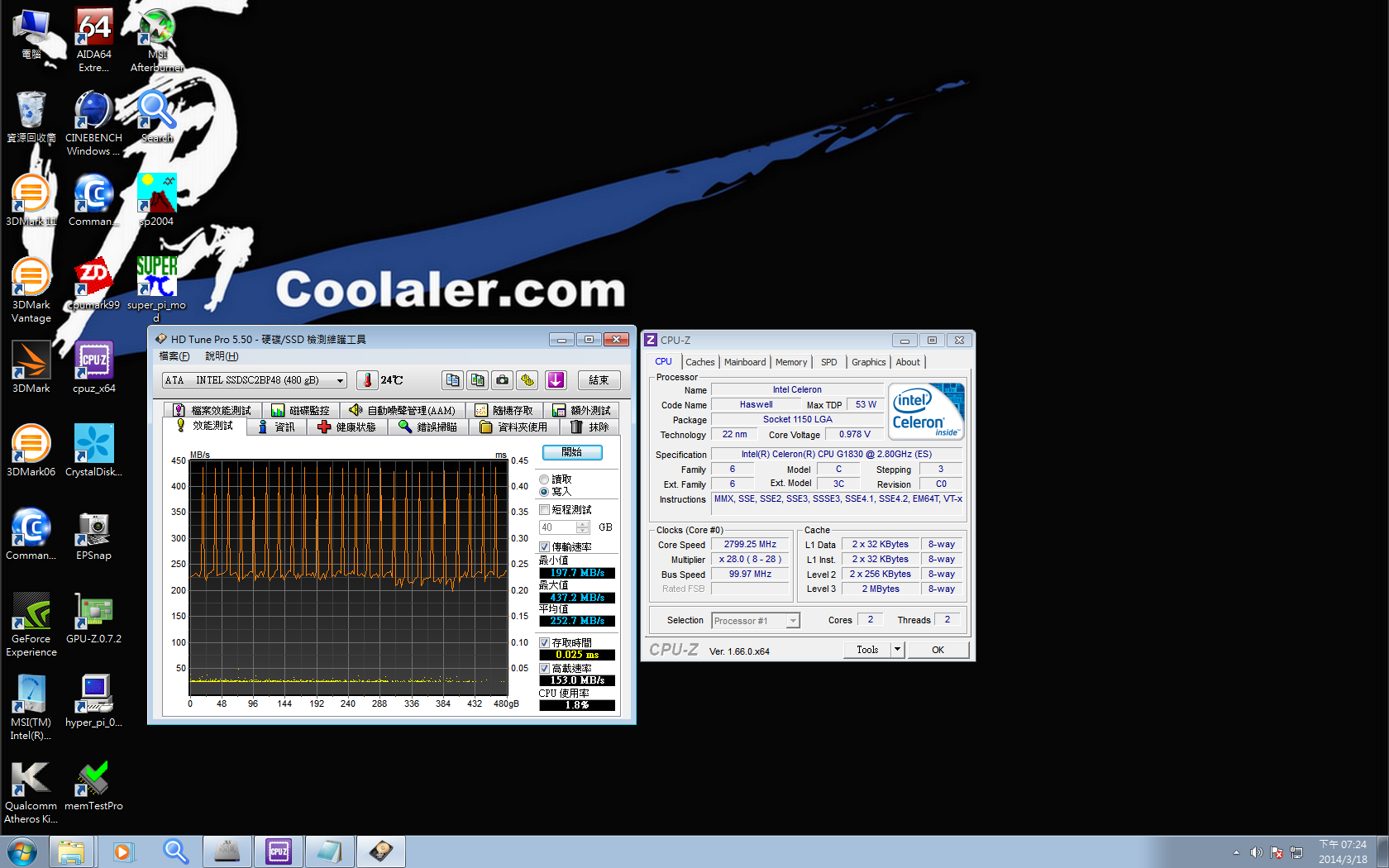Open GeForce Experience shortcut
The height and width of the screenshot is (868, 1389).
(x=31, y=624)
